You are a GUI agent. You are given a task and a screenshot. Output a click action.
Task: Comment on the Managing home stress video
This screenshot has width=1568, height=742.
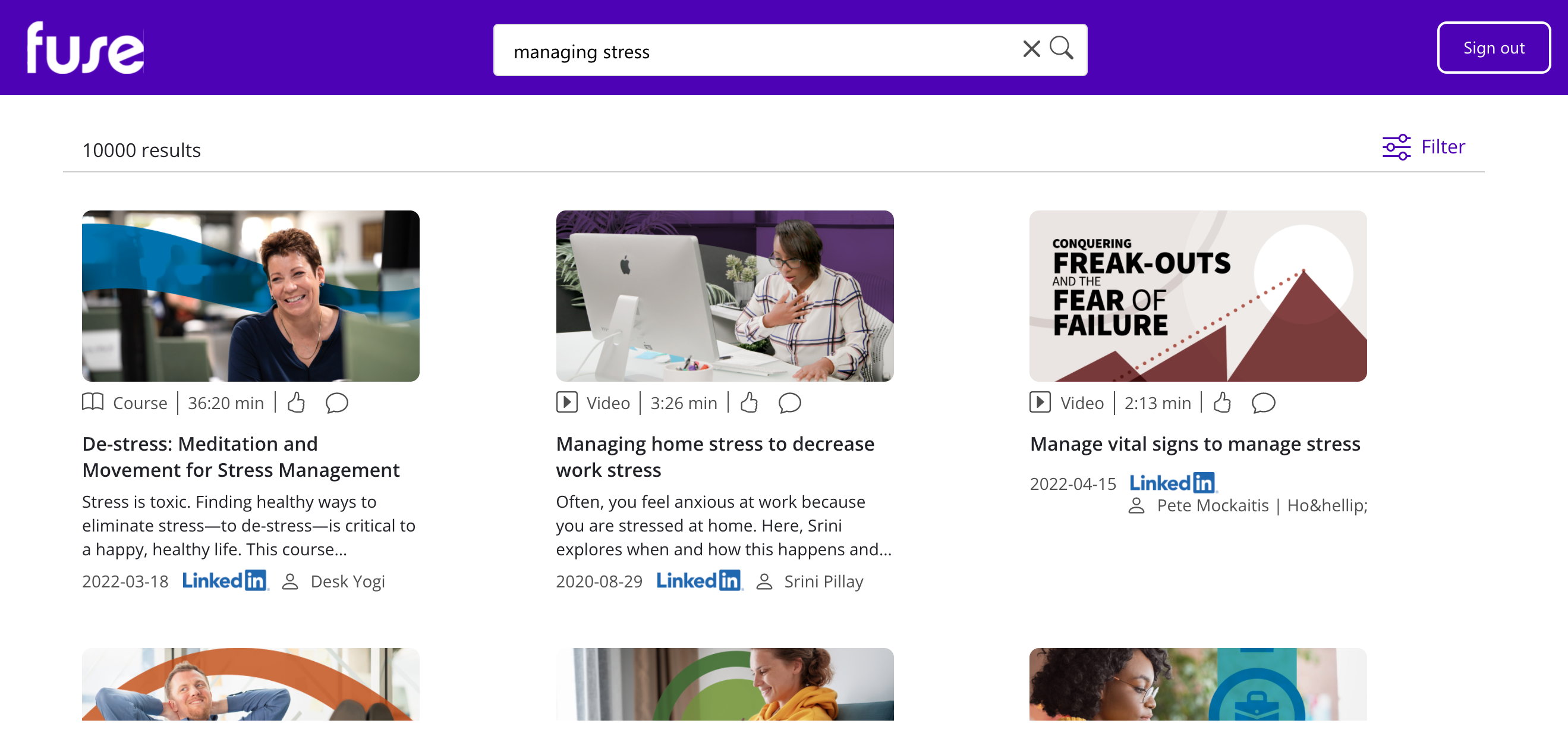click(789, 403)
